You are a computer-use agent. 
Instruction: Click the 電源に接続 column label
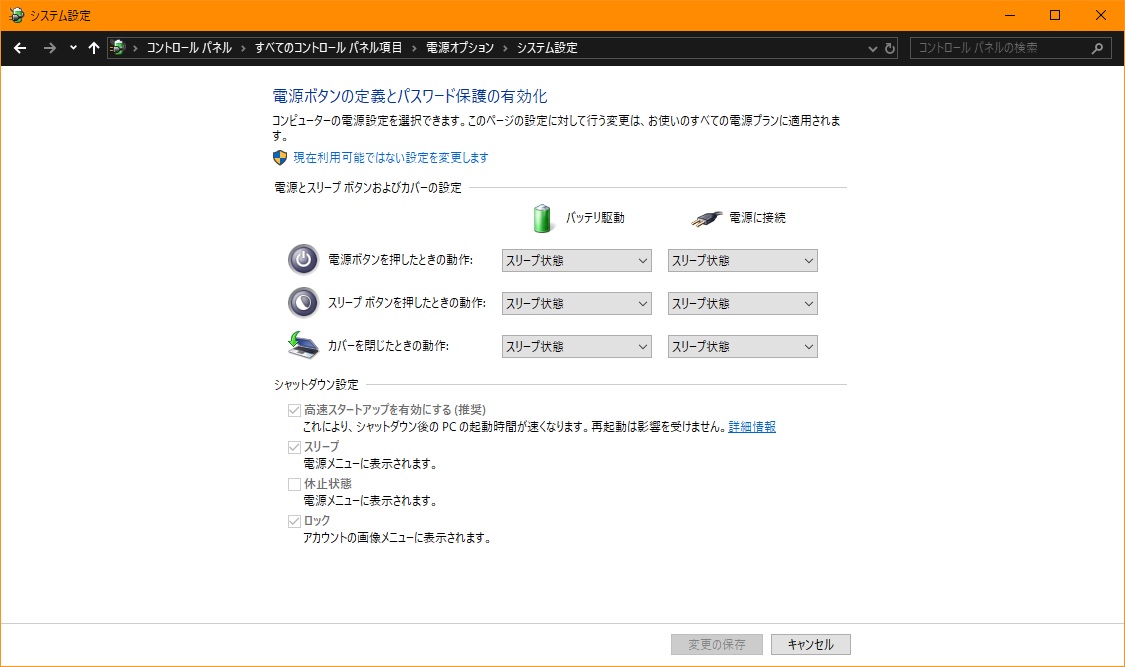click(757, 218)
